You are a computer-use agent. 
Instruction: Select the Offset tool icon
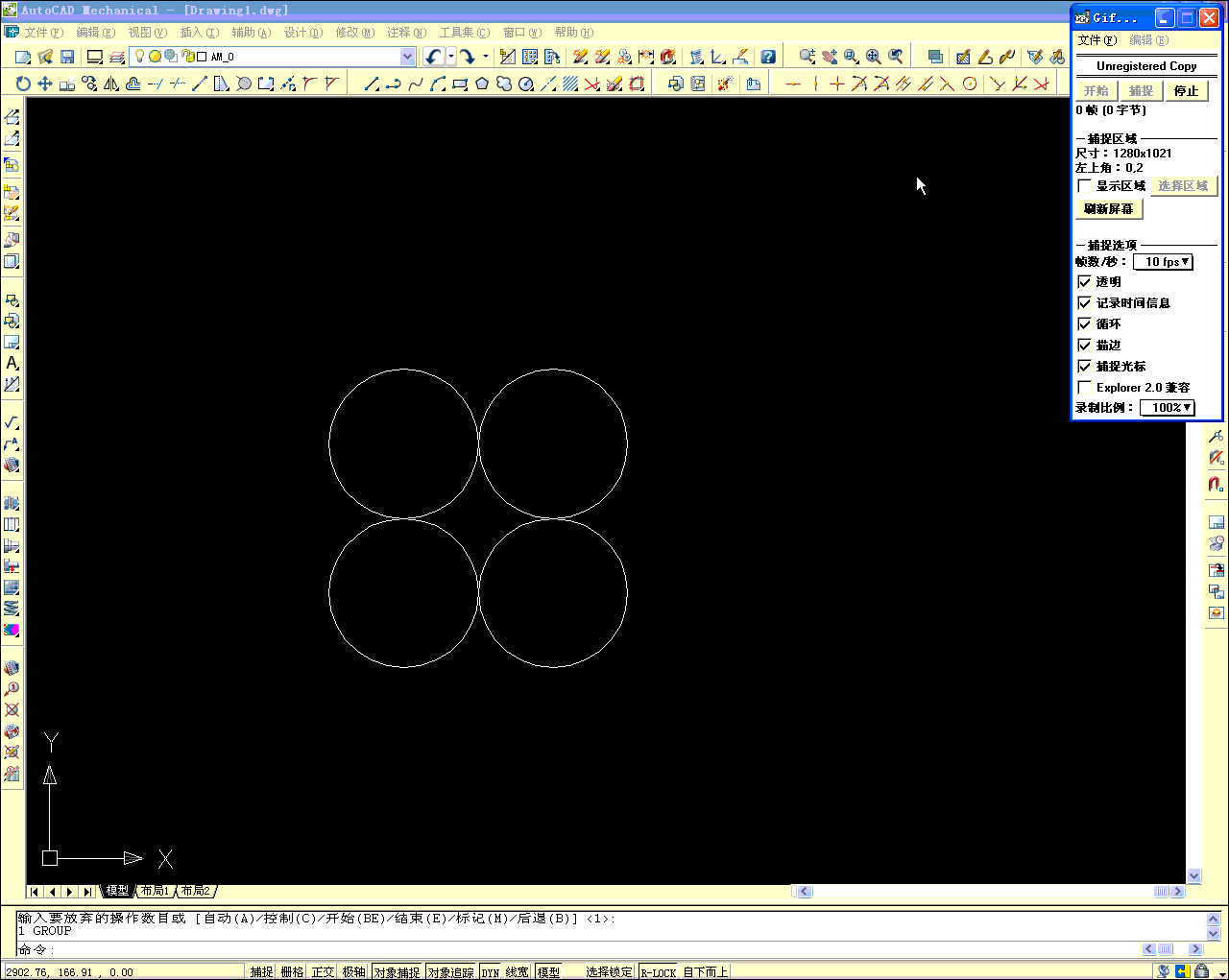133,84
